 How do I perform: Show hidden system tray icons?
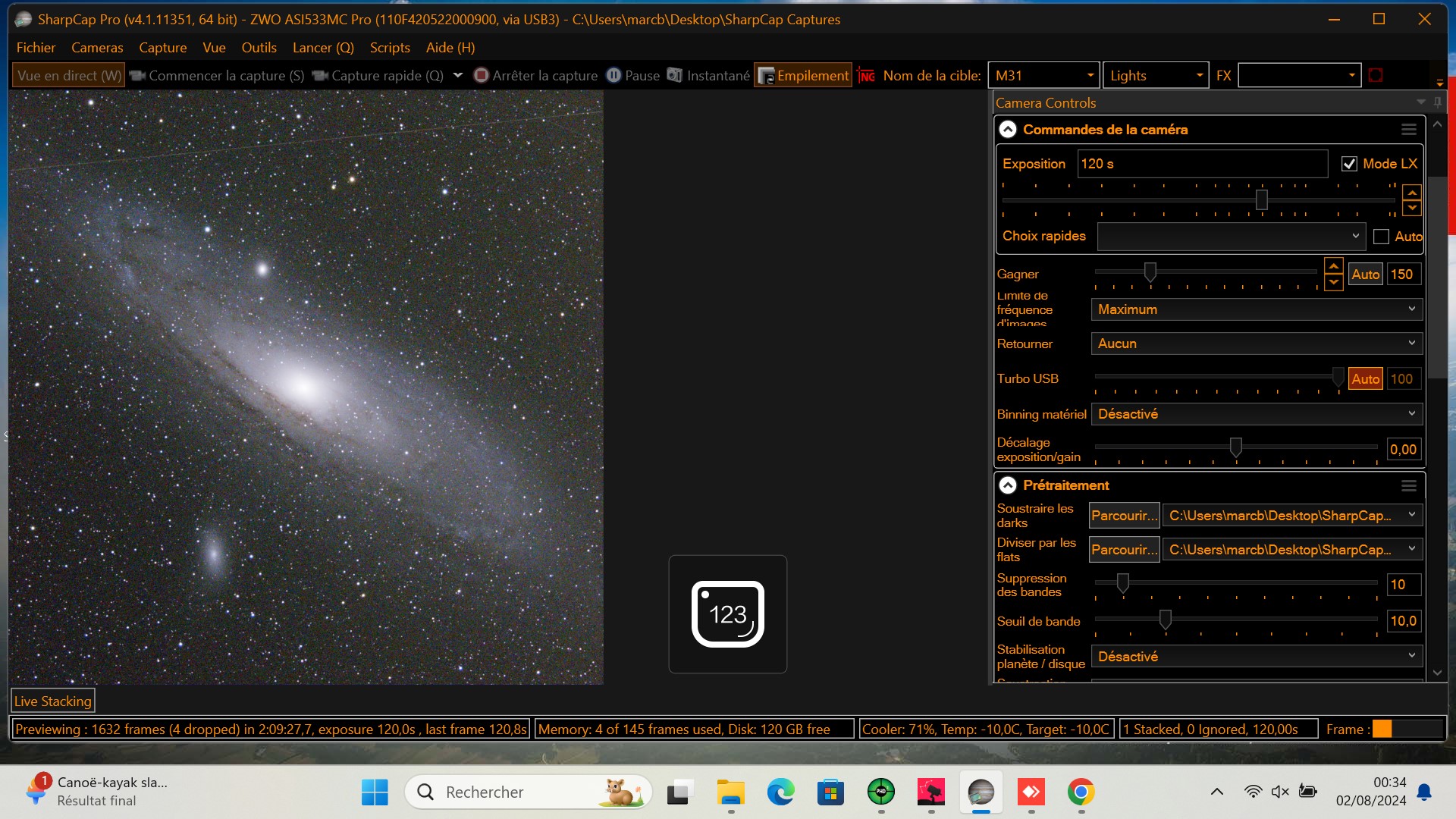1217,792
